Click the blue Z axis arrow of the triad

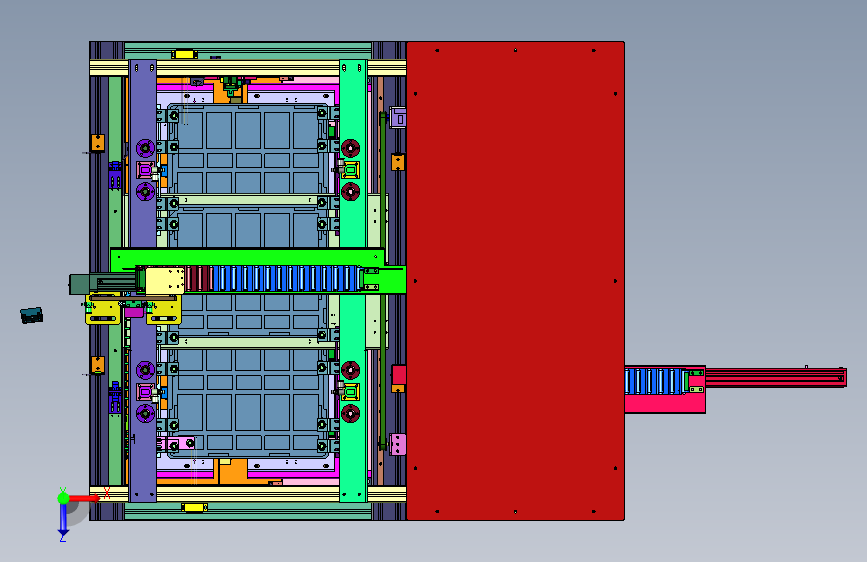[x=63, y=521]
